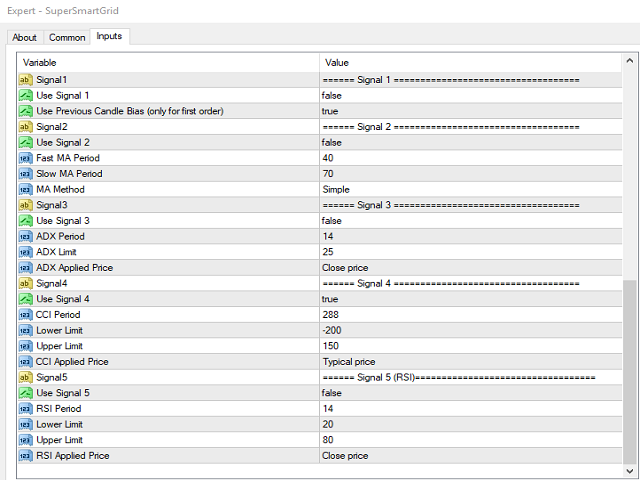Click the string icon next to Signal1
This screenshot has height=480, width=640.
click(25, 80)
